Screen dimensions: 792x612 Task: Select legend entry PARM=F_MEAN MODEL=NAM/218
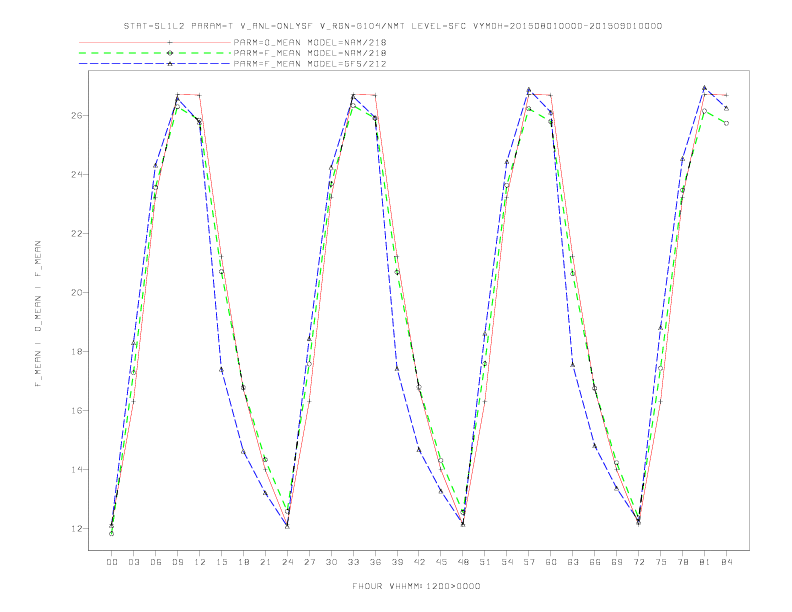tap(310, 53)
